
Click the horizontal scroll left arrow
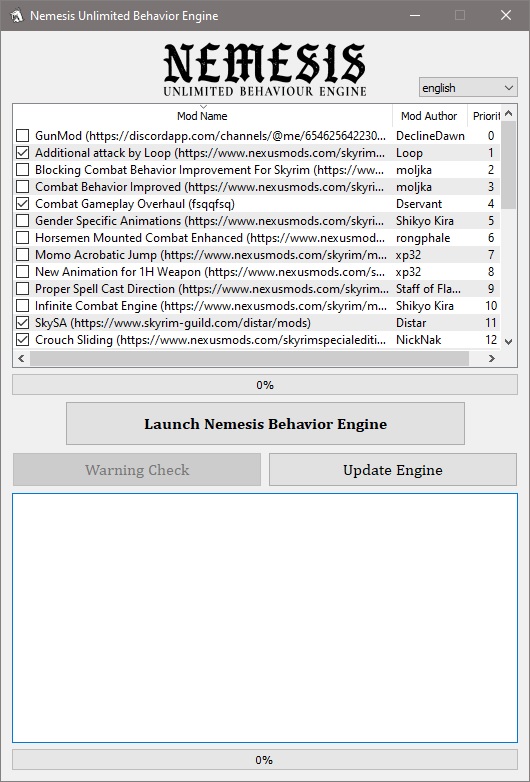21,358
